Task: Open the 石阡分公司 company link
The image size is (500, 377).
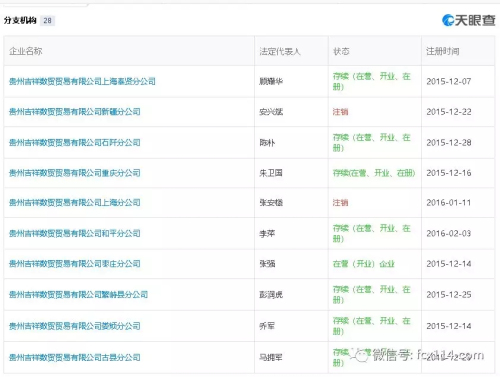Action: point(74,143)
